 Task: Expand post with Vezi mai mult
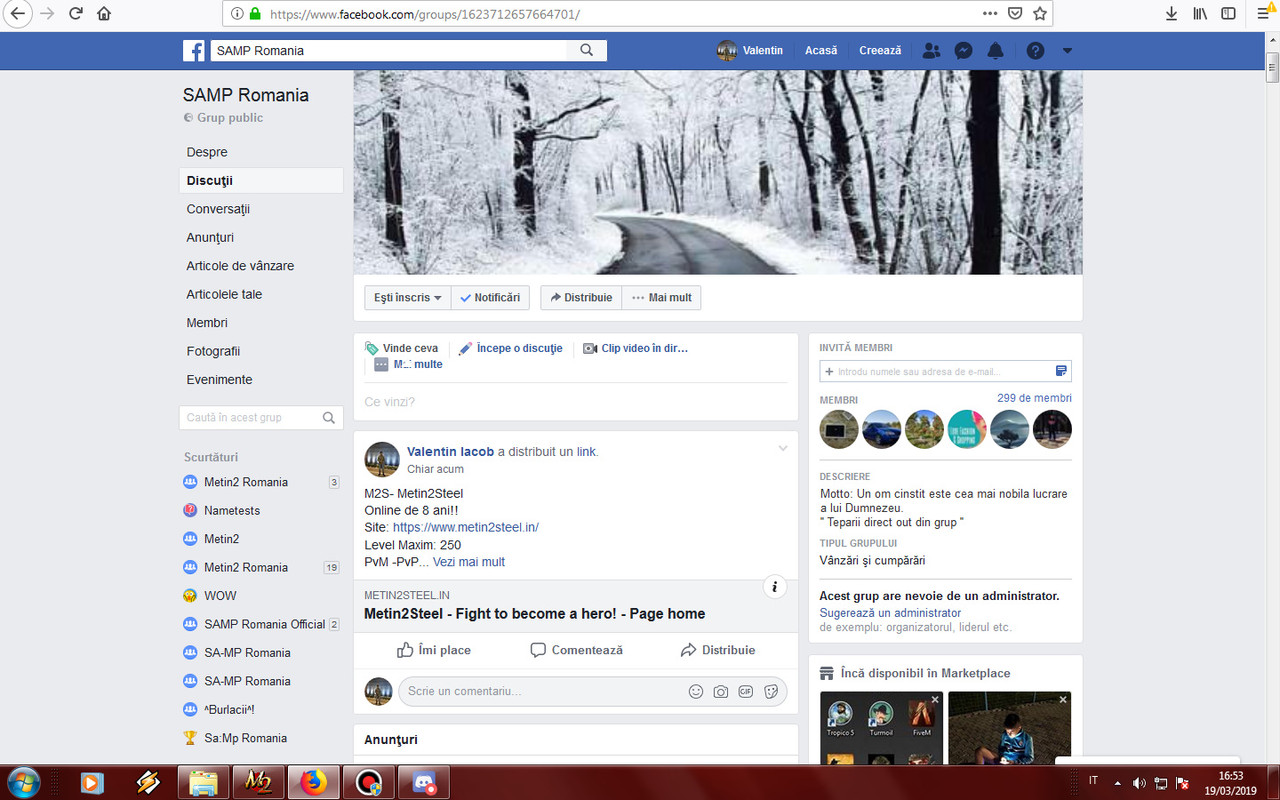pos(469,562)
